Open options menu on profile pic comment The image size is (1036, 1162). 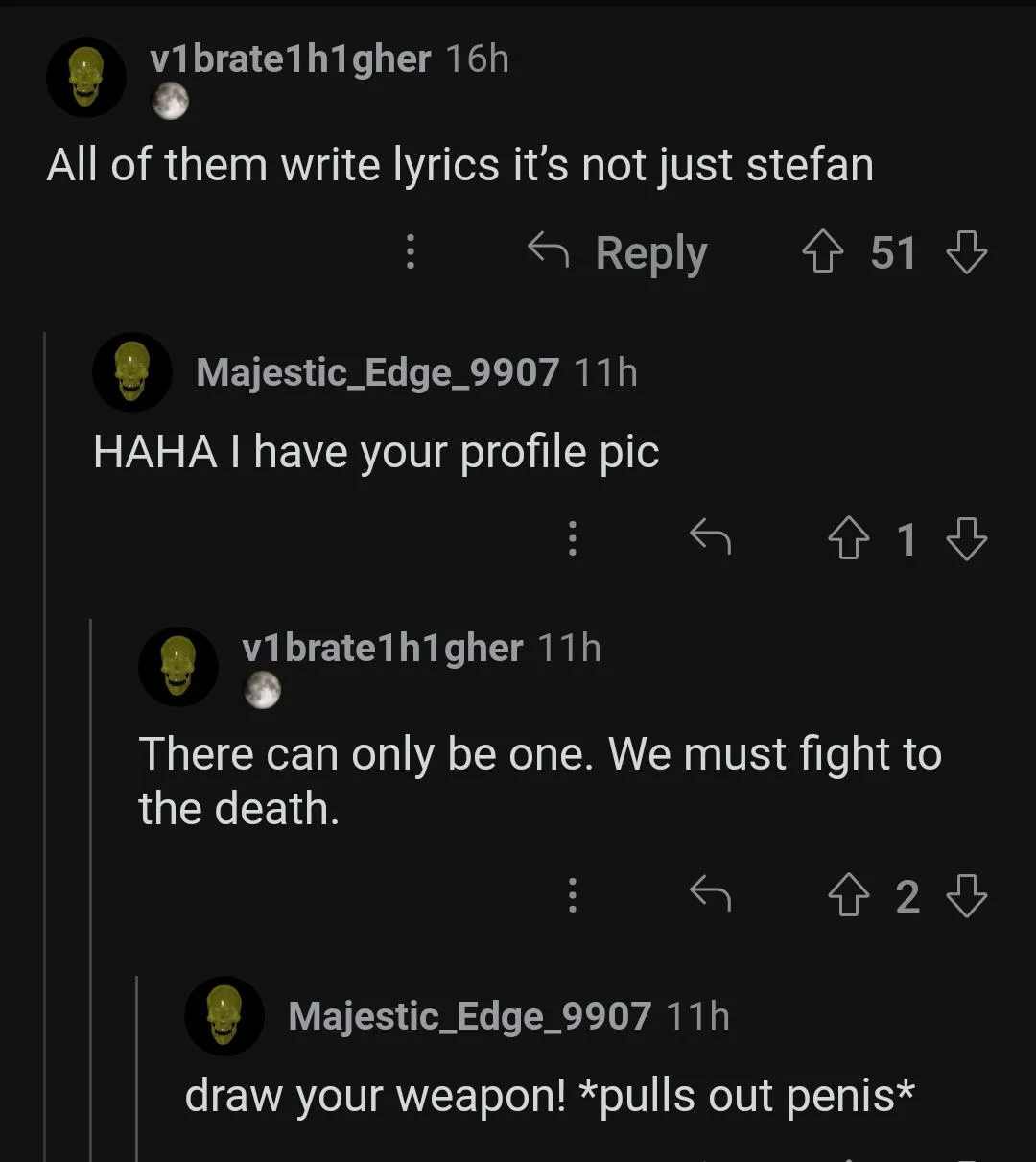pyautogui.click(x=573, y=538)
